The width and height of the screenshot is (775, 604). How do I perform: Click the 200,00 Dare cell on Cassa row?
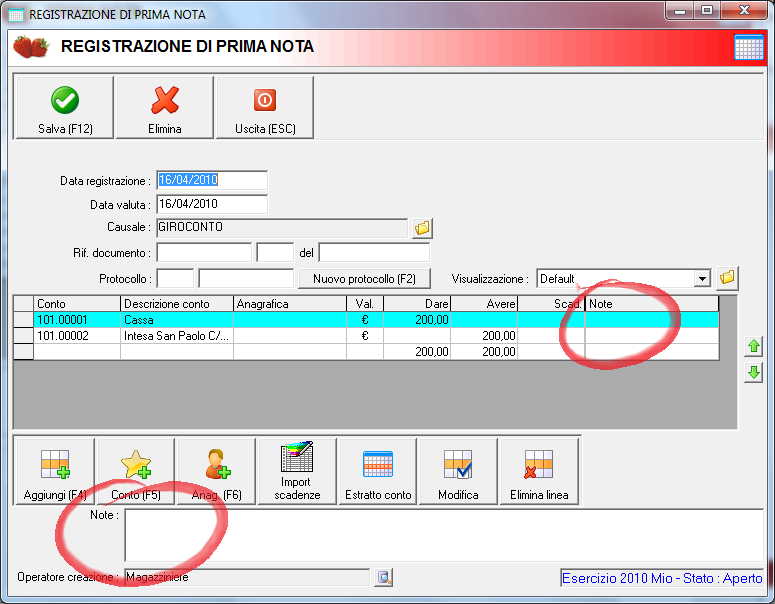[417, 320]
